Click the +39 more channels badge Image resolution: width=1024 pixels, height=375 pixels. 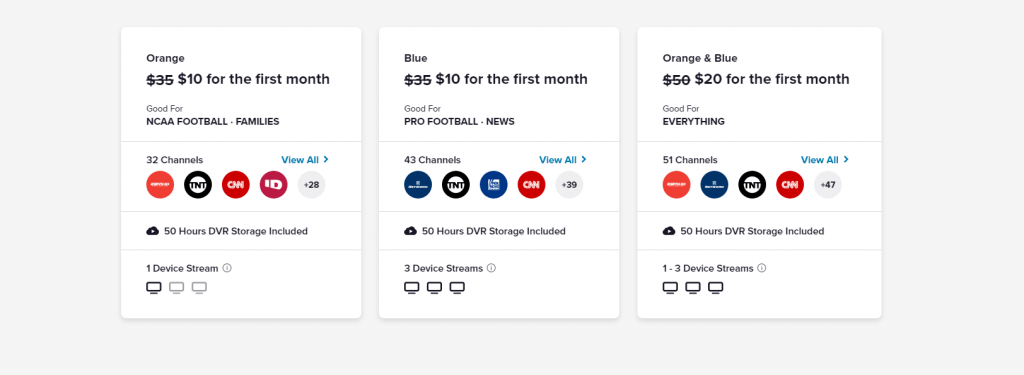569,185
